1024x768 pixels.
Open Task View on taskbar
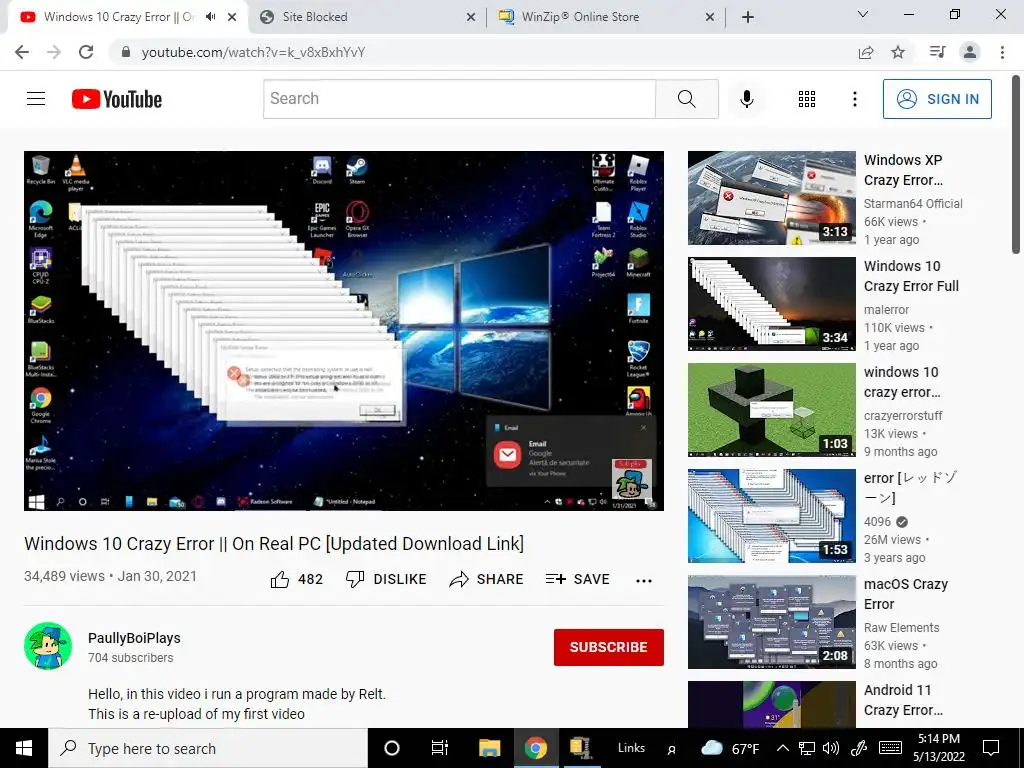click(x=440, y=748)
